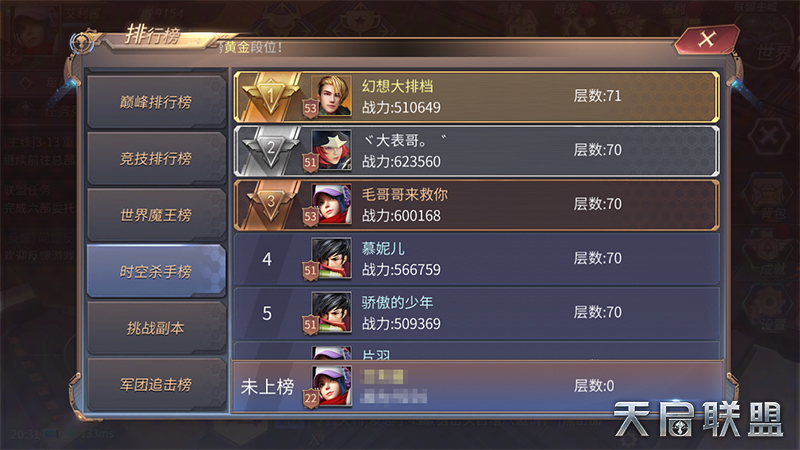Image resolution: width=800 pixels, height=450 pixels.
Task: Tap your own 未上榜 ranking row
Action: coord(478,386)
